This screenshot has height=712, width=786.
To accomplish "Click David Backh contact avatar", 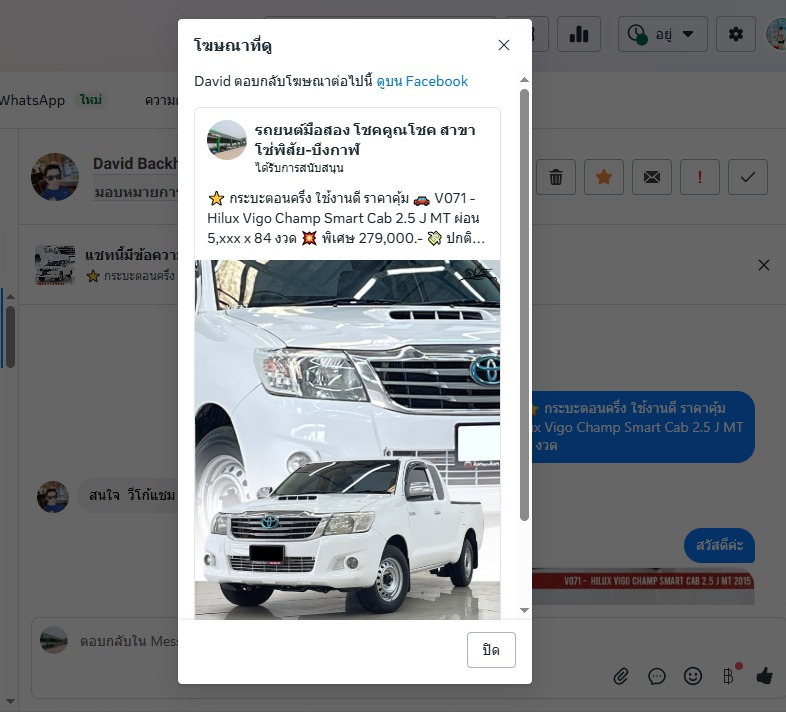I will pyautogui.click(x=55, y=176).
